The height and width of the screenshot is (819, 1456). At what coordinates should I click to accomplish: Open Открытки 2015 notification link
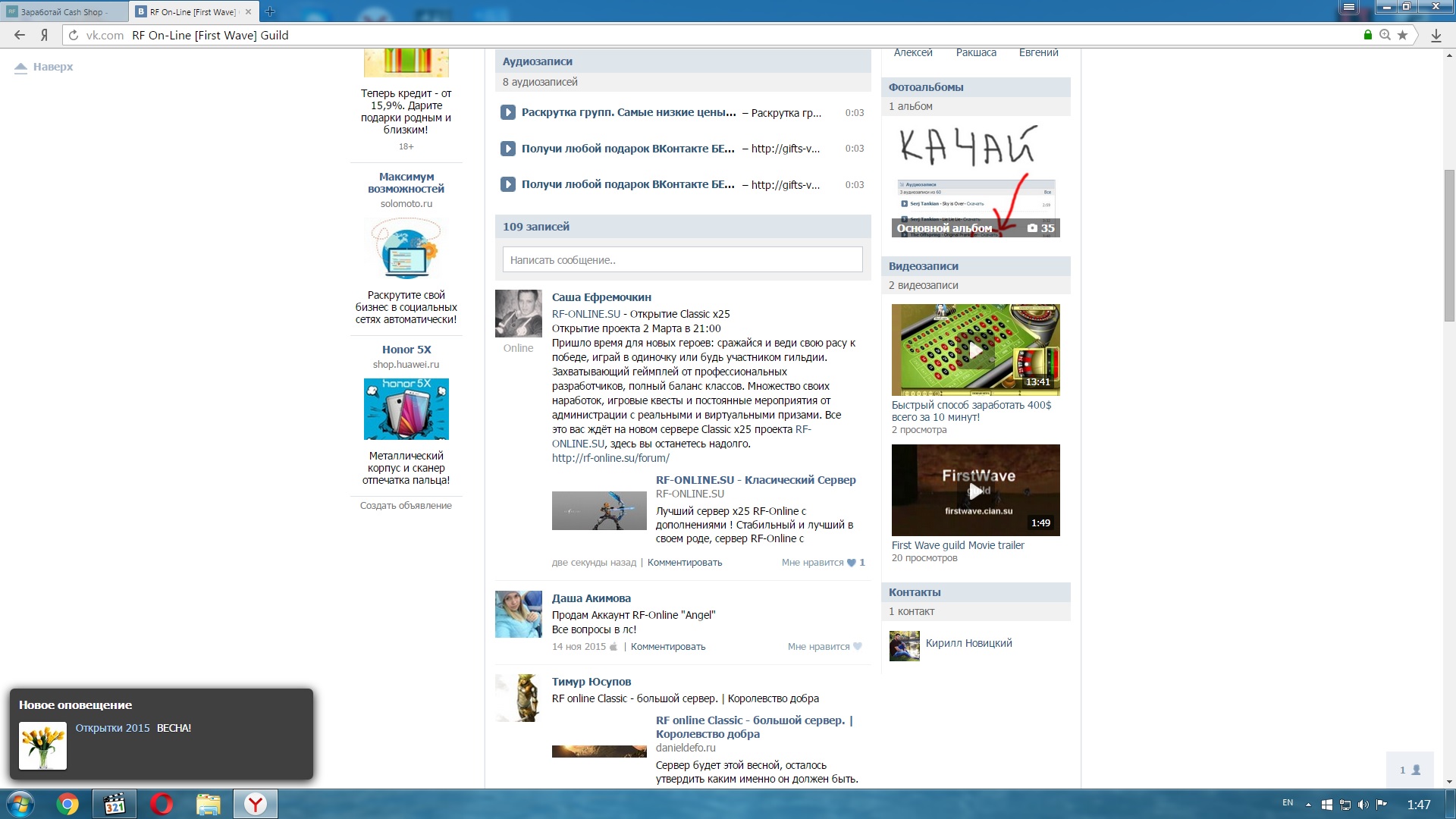click(112, 728)
